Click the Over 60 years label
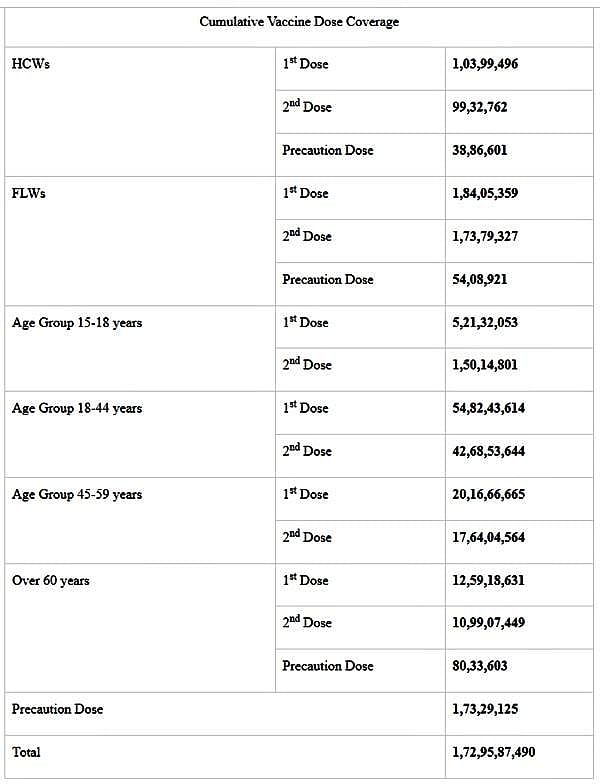 [x=51, y=580]
